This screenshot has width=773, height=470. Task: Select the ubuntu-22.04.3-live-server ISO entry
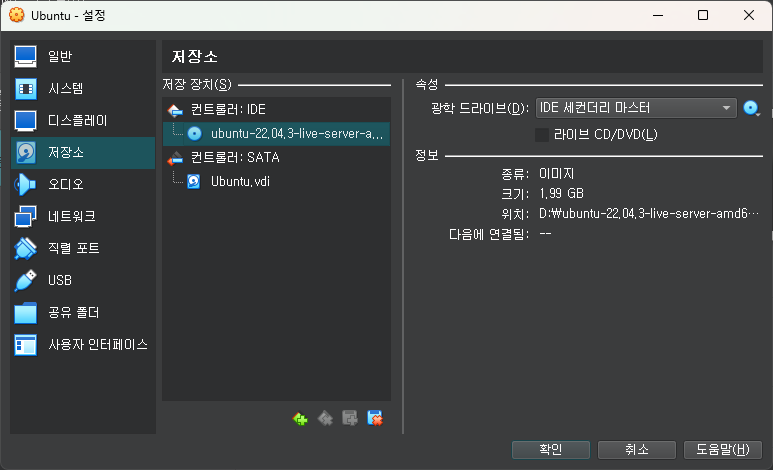(276, 134)
